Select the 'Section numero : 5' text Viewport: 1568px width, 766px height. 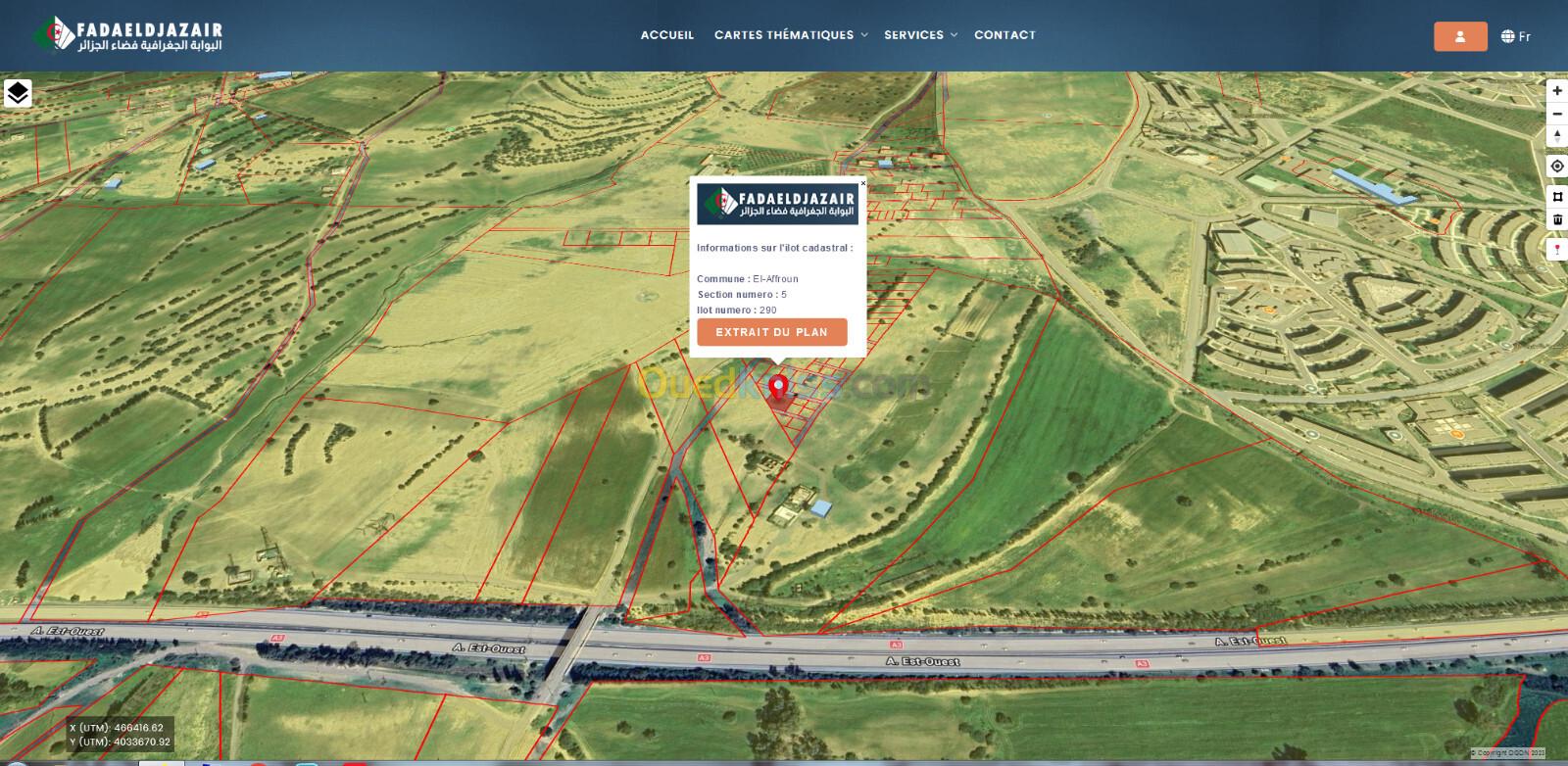pos(742,295)
